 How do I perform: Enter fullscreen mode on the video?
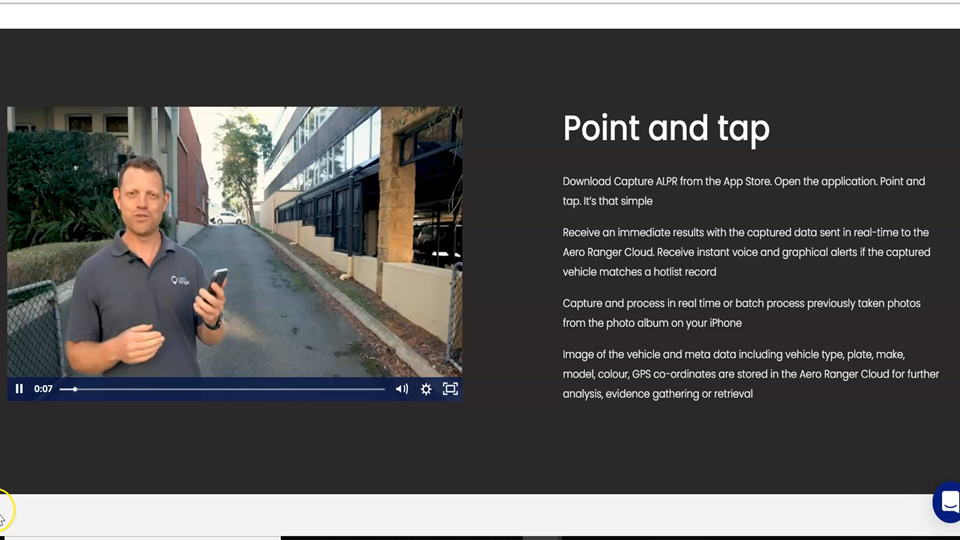(x=450, y=389)
